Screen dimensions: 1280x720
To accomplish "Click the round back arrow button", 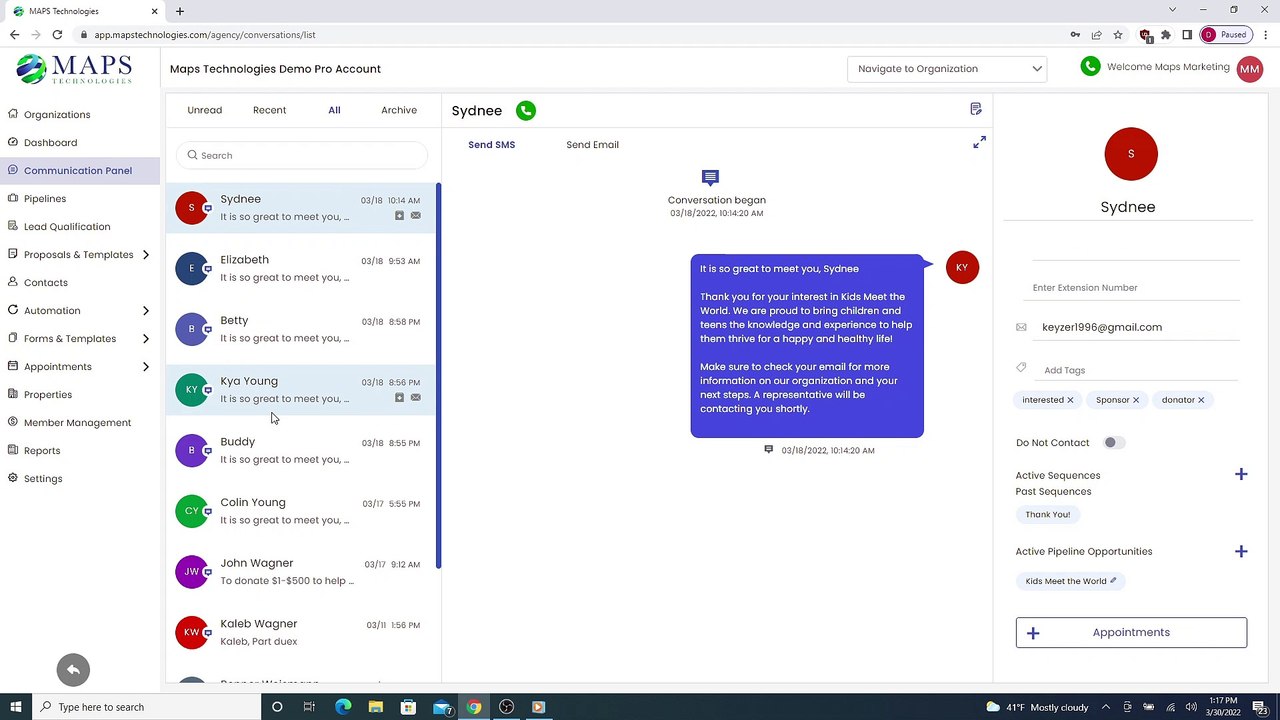I will point(73,670).
